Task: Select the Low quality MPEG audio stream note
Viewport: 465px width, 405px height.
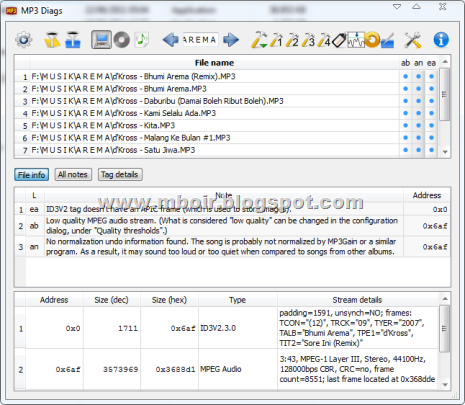Action: point(224,226)
